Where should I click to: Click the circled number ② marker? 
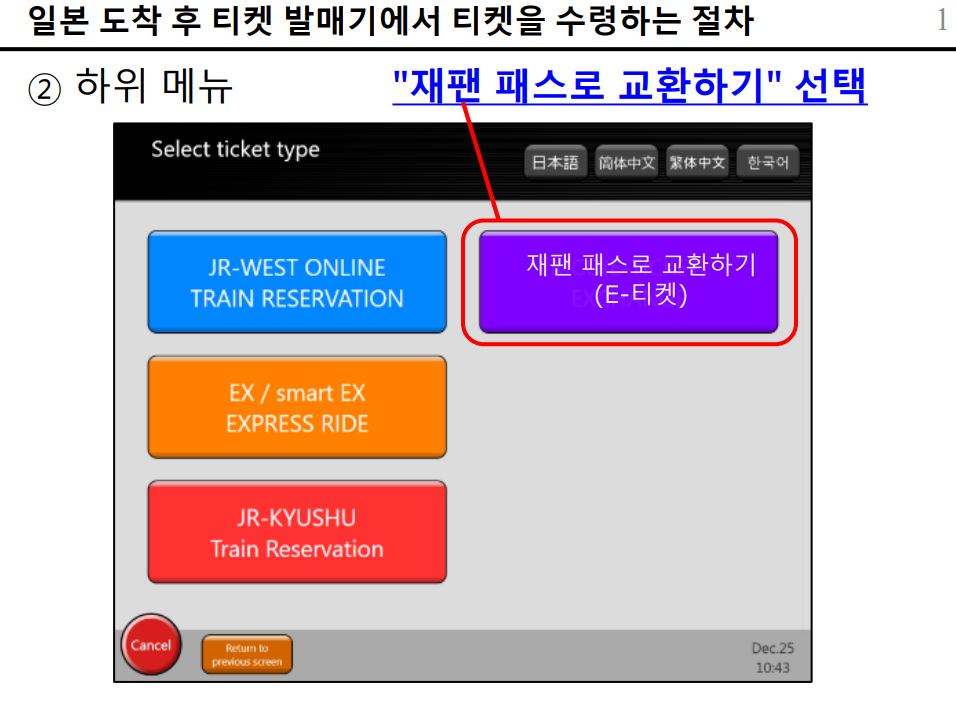coord(45,90)
